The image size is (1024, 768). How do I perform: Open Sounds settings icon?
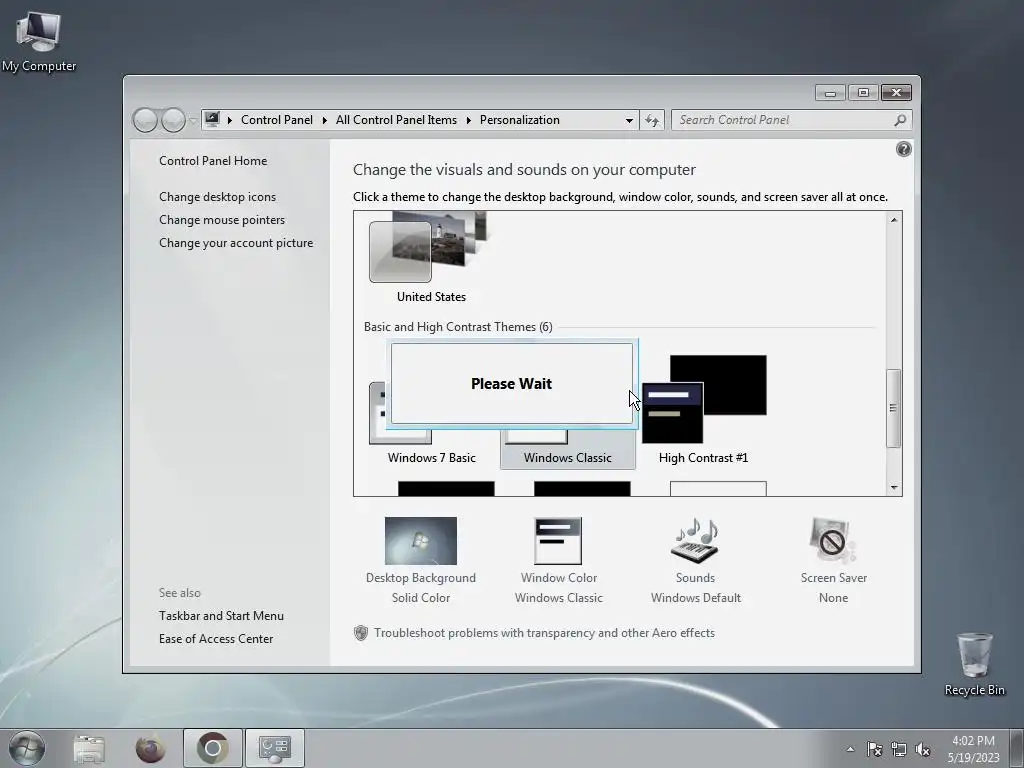(696, 541)
